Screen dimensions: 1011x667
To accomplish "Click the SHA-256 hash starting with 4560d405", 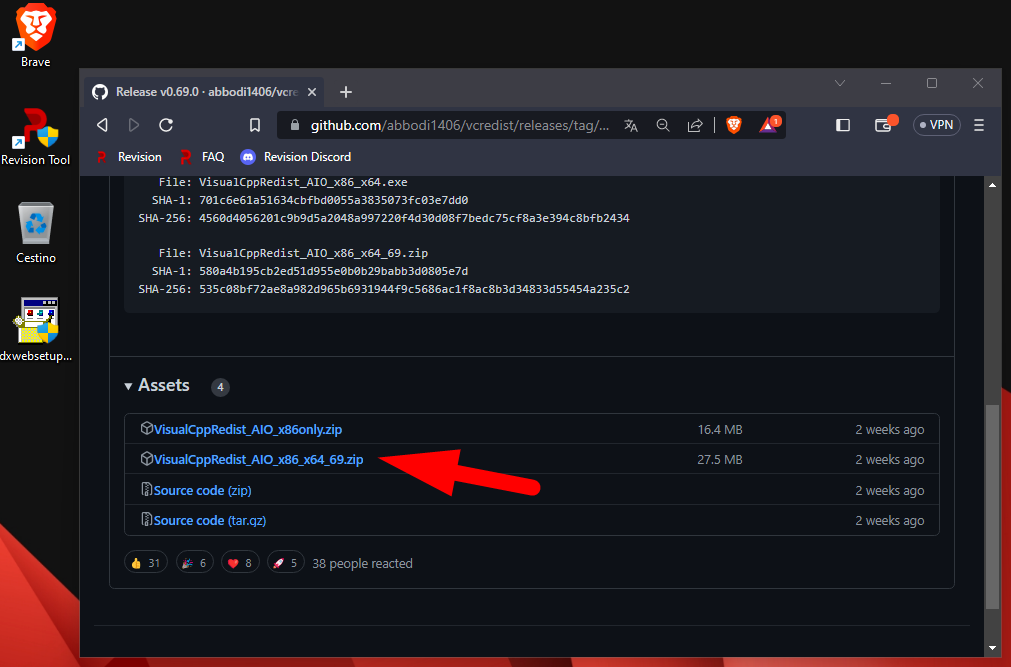I will pyautogui.click(x=414, y=219).
